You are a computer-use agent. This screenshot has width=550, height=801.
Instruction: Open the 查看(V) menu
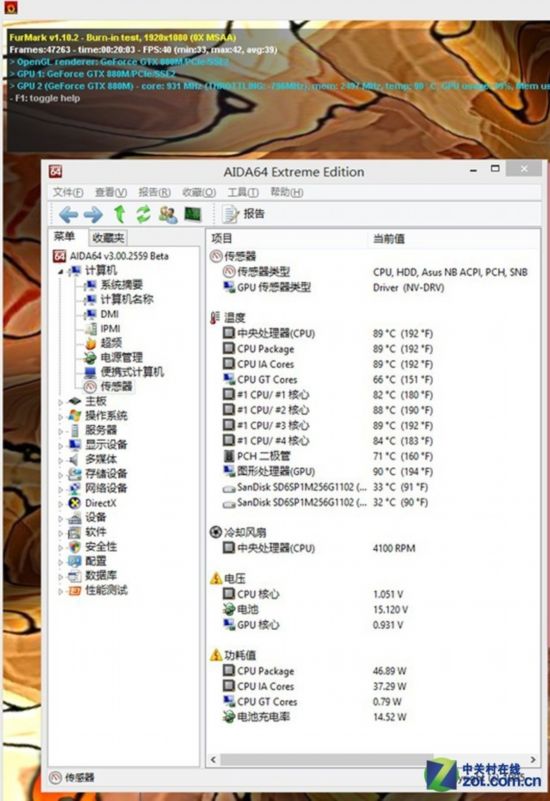(111, 193)
